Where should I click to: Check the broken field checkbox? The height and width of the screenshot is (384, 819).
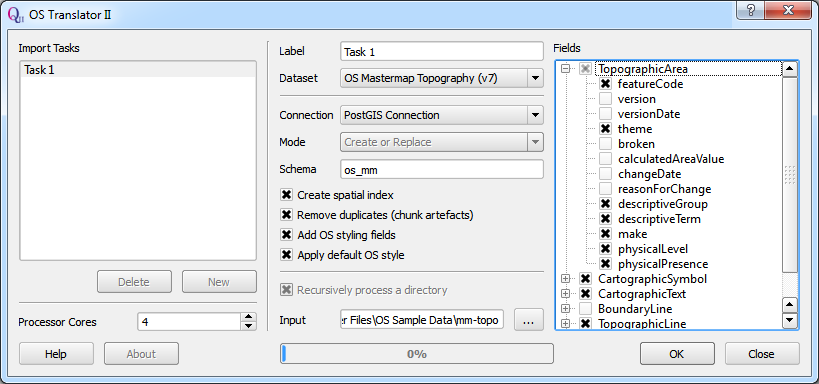click(x=605, y=144)
